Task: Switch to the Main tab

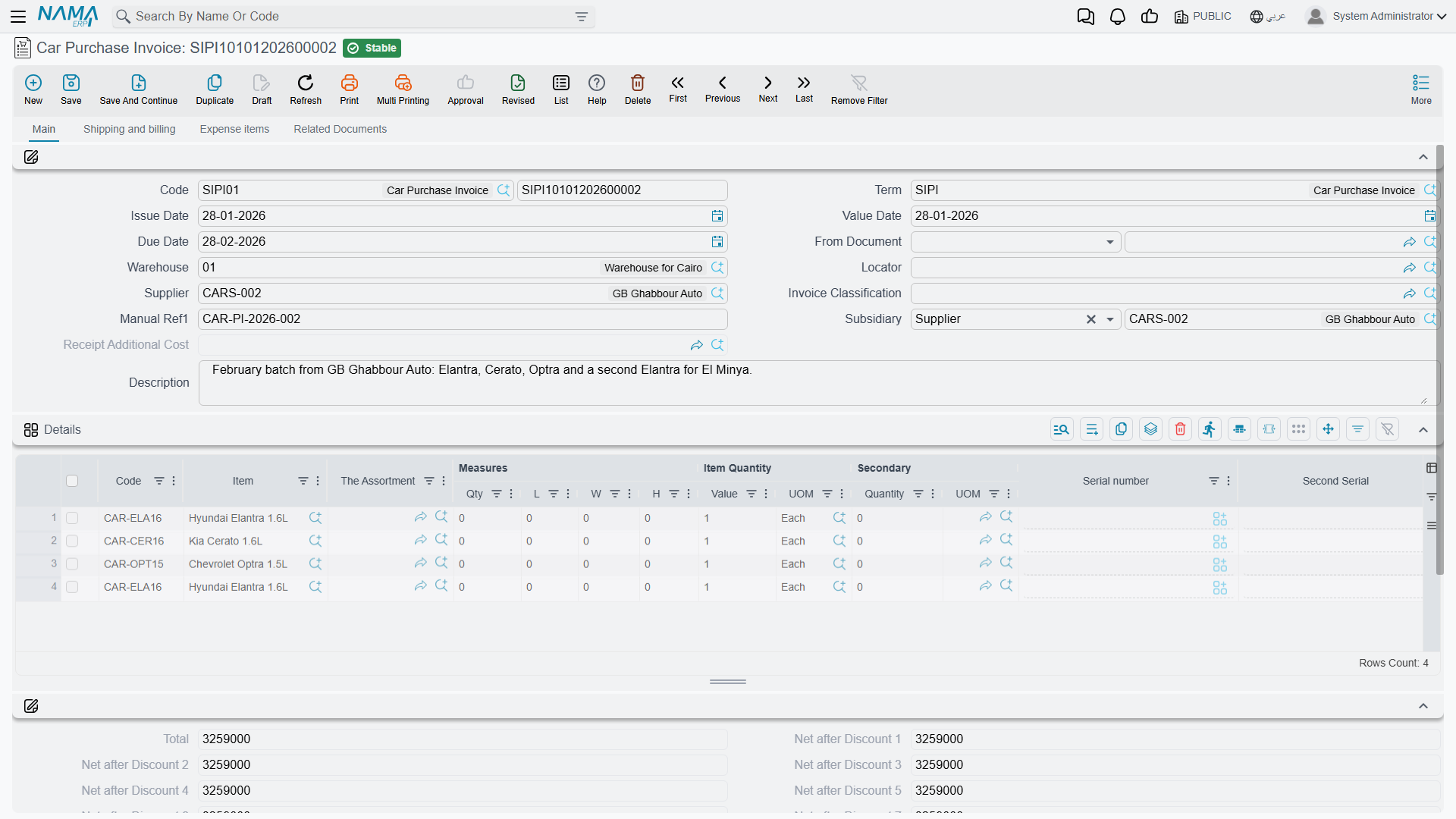Action: click(44, 129)
